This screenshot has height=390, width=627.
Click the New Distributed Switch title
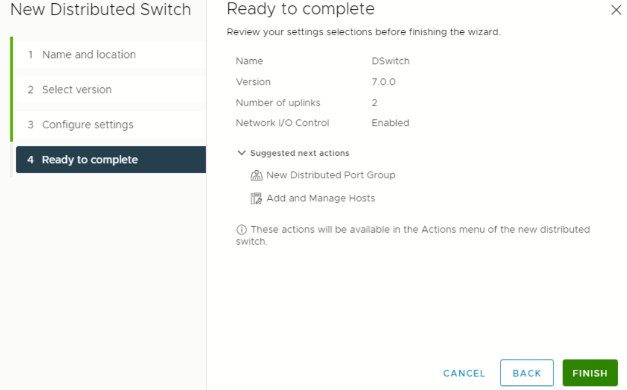tap(100, 10)
